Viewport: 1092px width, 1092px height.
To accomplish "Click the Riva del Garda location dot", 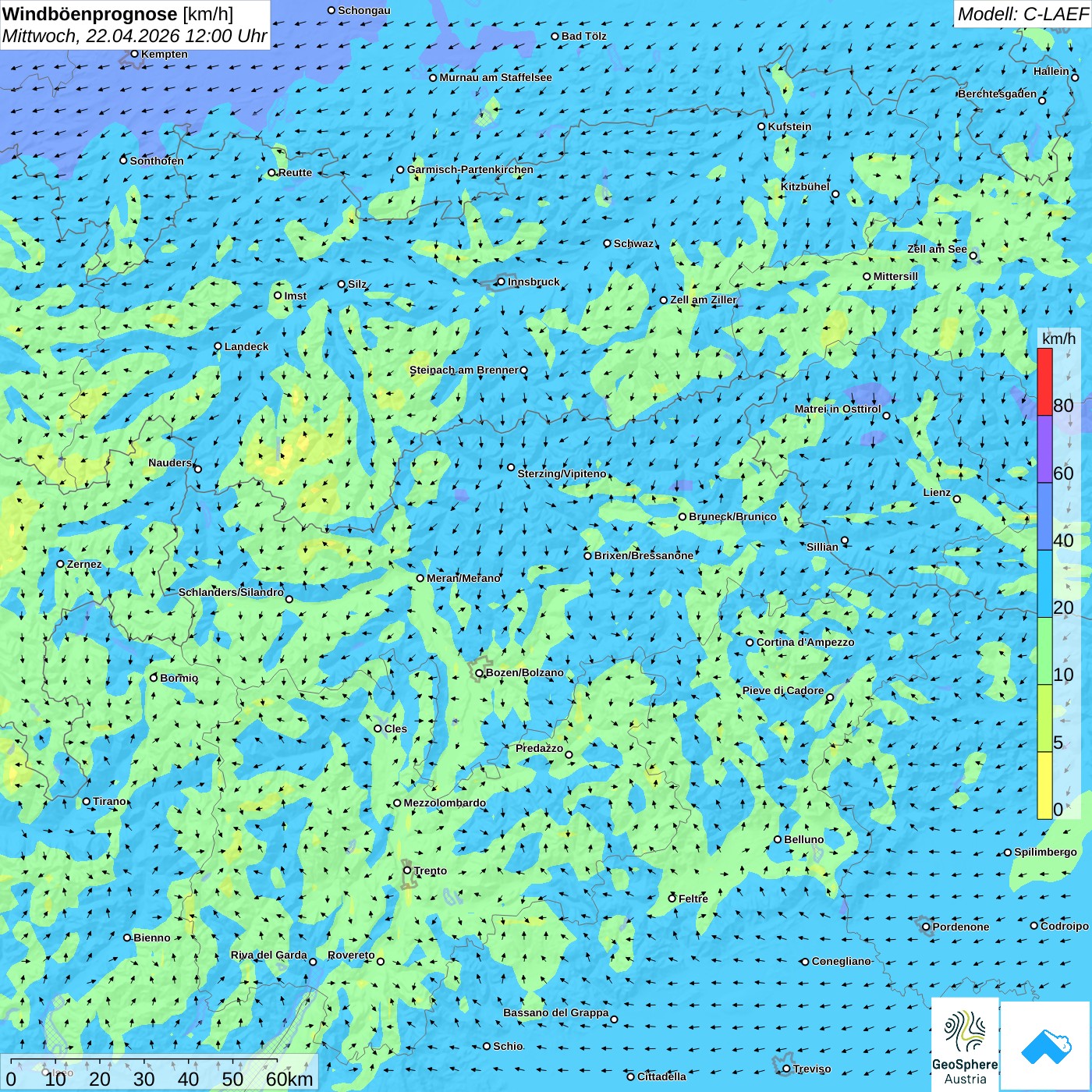I will [313, 962].
